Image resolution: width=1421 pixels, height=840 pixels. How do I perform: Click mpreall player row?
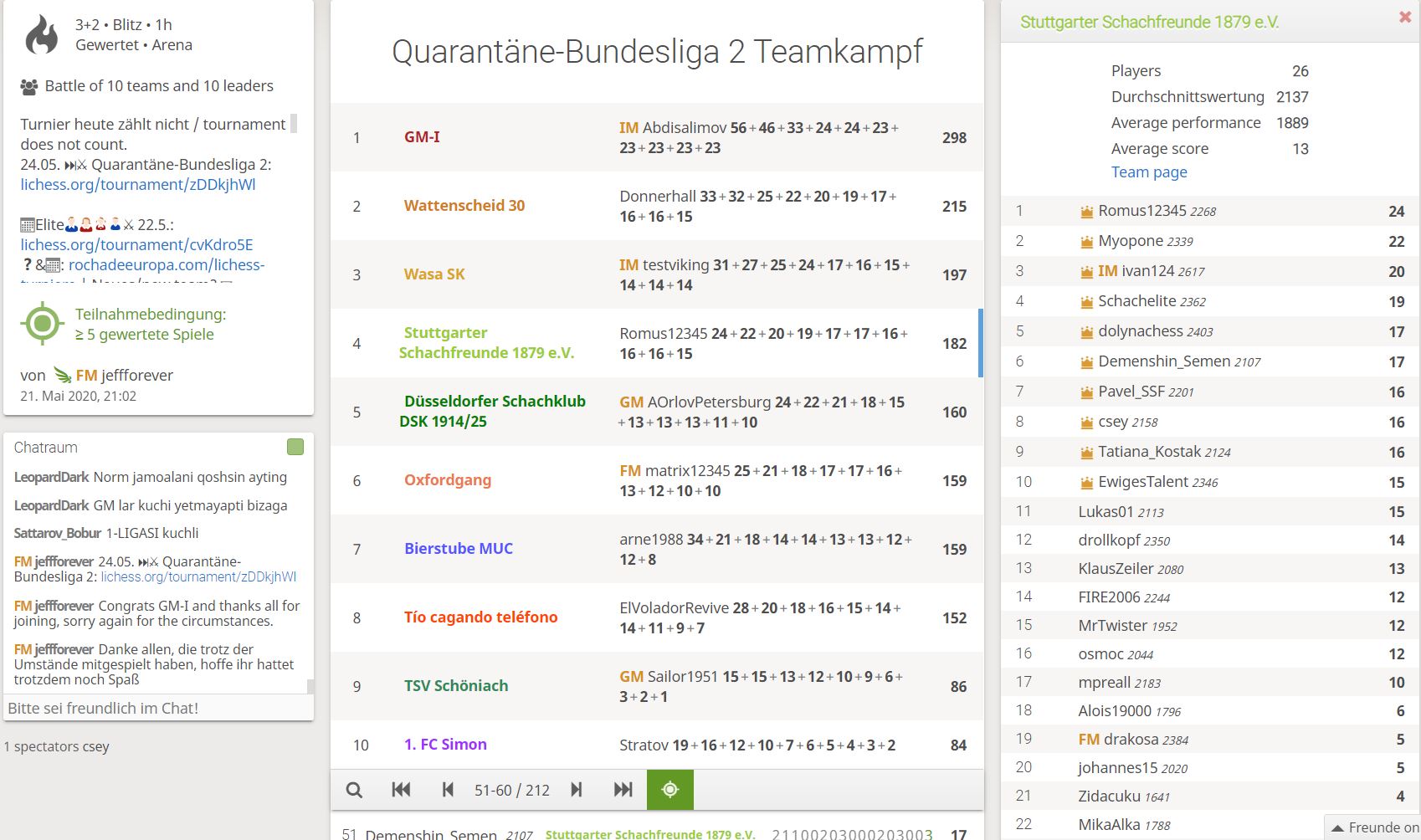(1210, 682)
